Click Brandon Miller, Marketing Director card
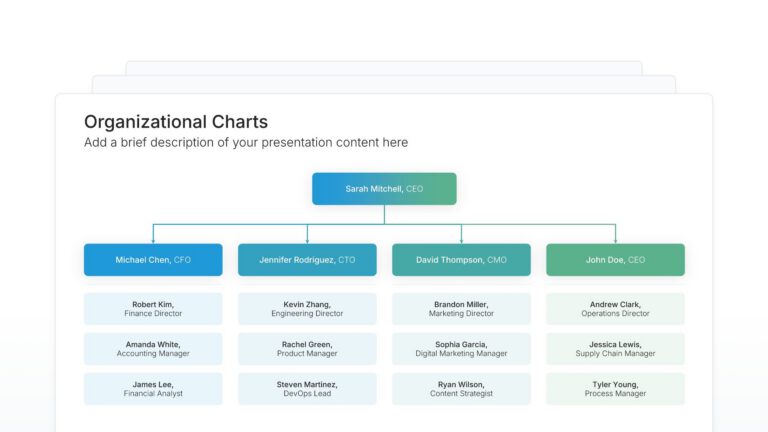 [461, 309]
